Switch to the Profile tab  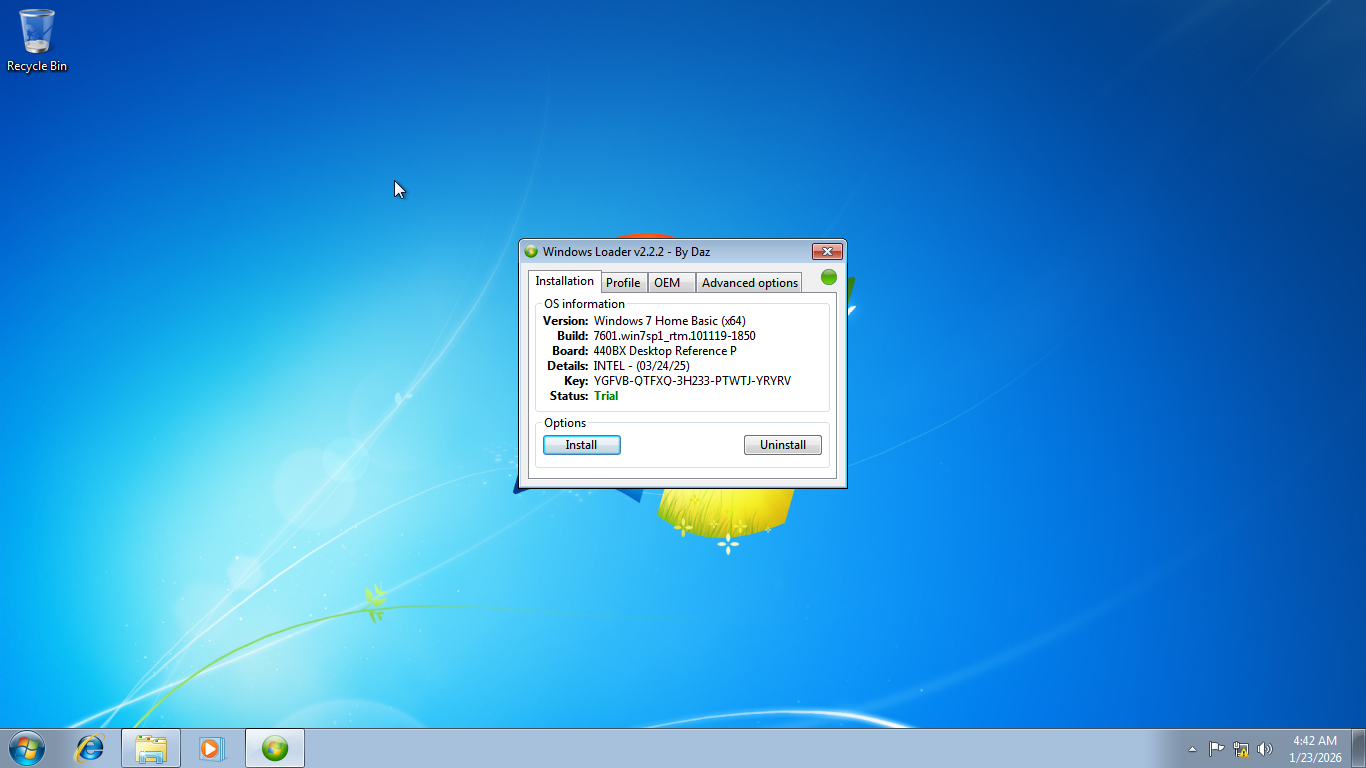click(x=623, y=283)
